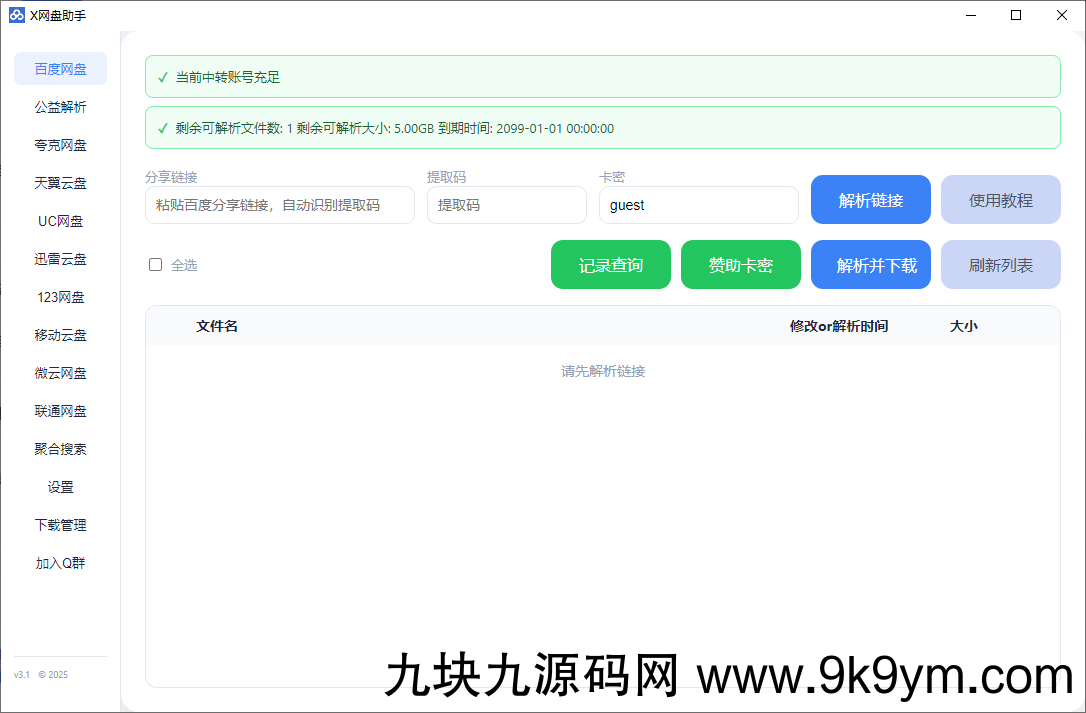Viewport: 1086px width, 713px height.
Task: Switch to 公益解析 mode
Action: click(x=60, y=106)
